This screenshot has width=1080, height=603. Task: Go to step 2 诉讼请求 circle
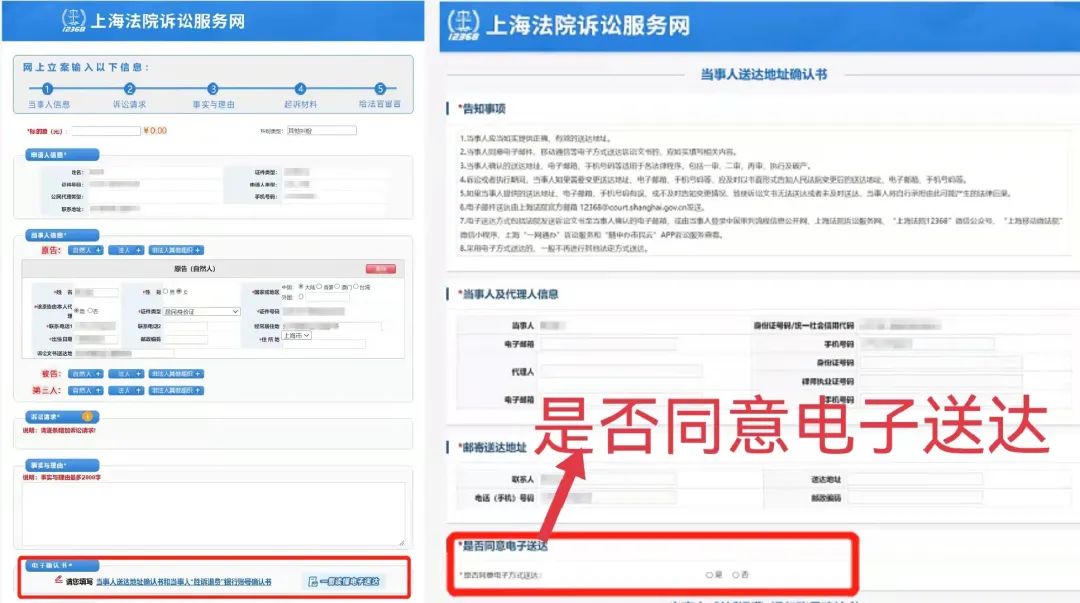(x=130, y=89)
